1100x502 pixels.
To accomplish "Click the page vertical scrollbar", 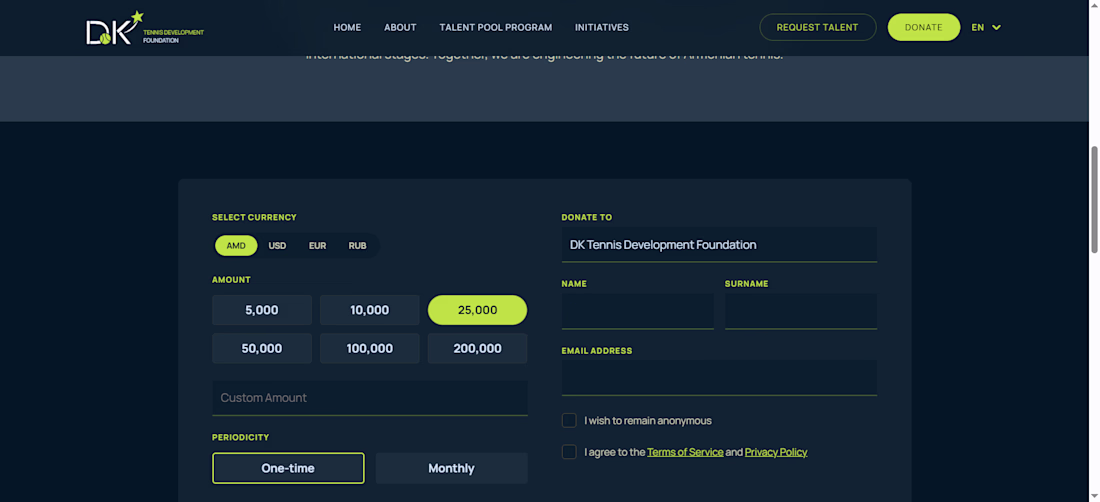I will coord(1094,200).
